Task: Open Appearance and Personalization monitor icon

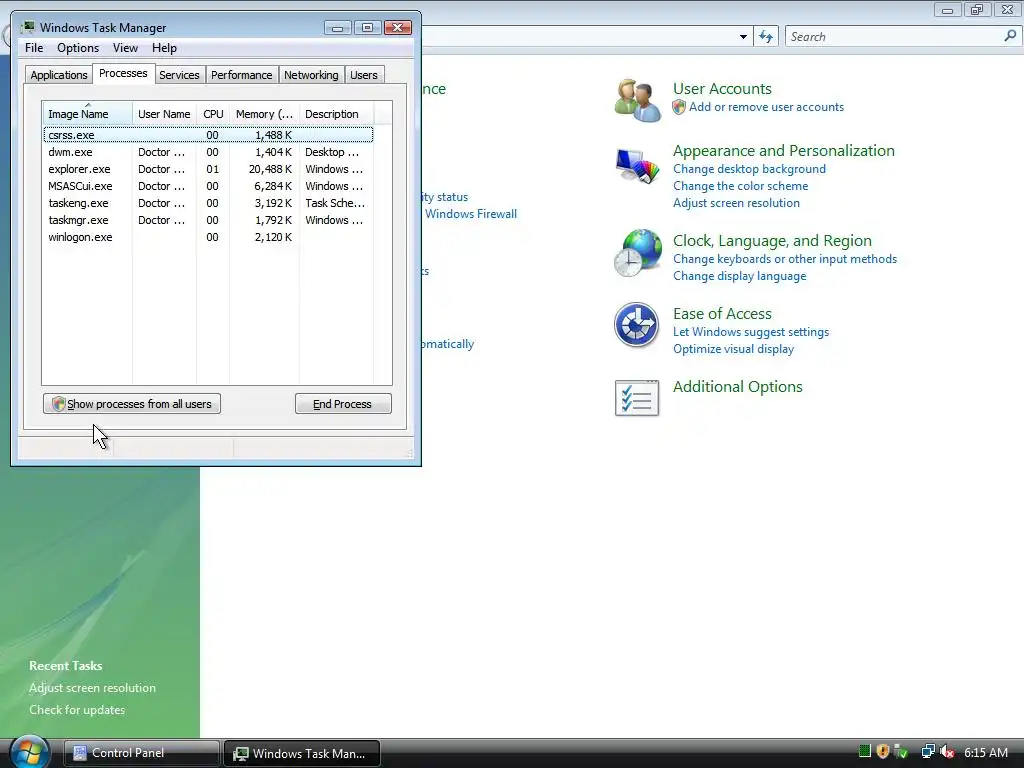Action: (x=637, y=166)
